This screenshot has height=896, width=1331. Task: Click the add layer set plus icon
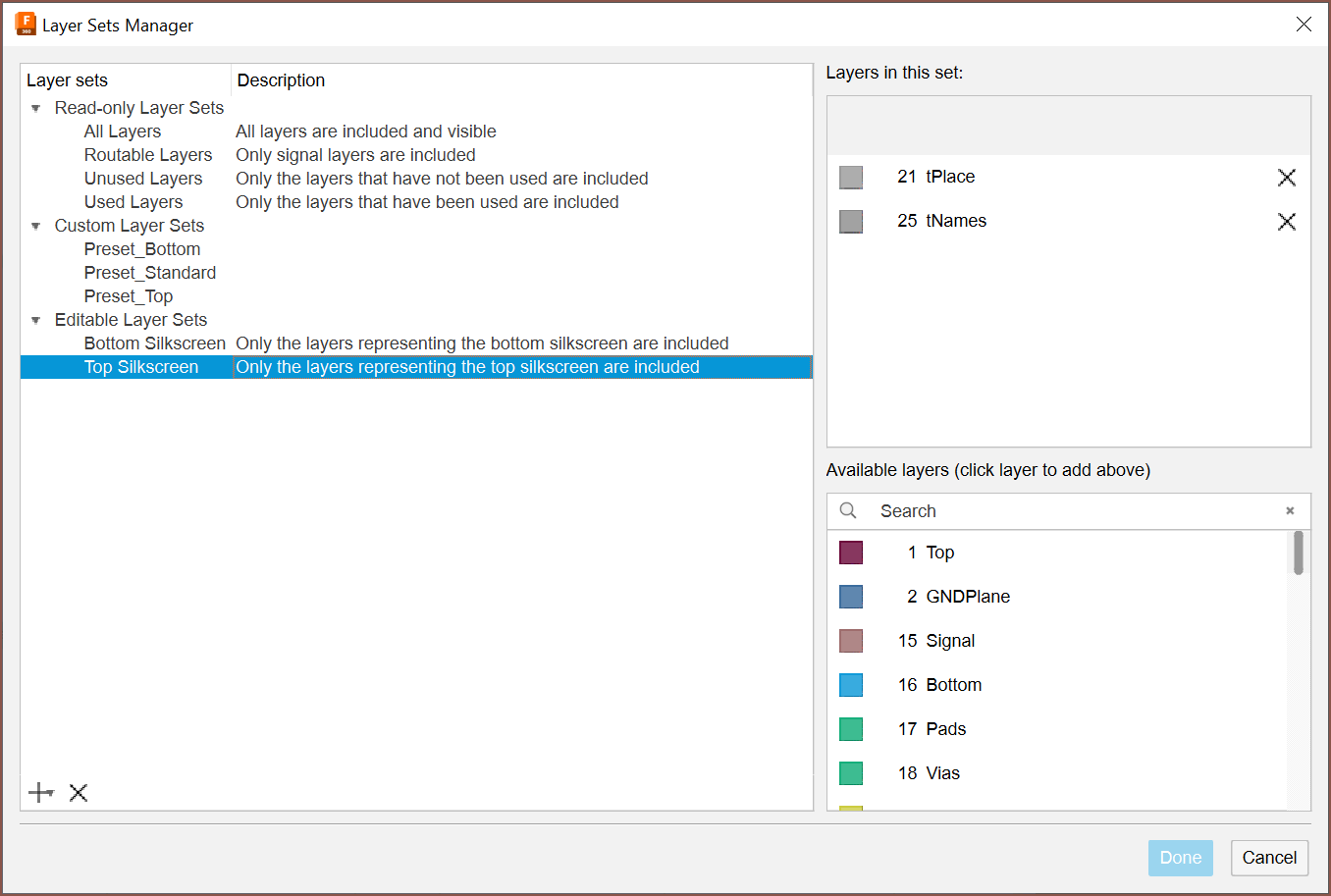[x=40, y=793]
